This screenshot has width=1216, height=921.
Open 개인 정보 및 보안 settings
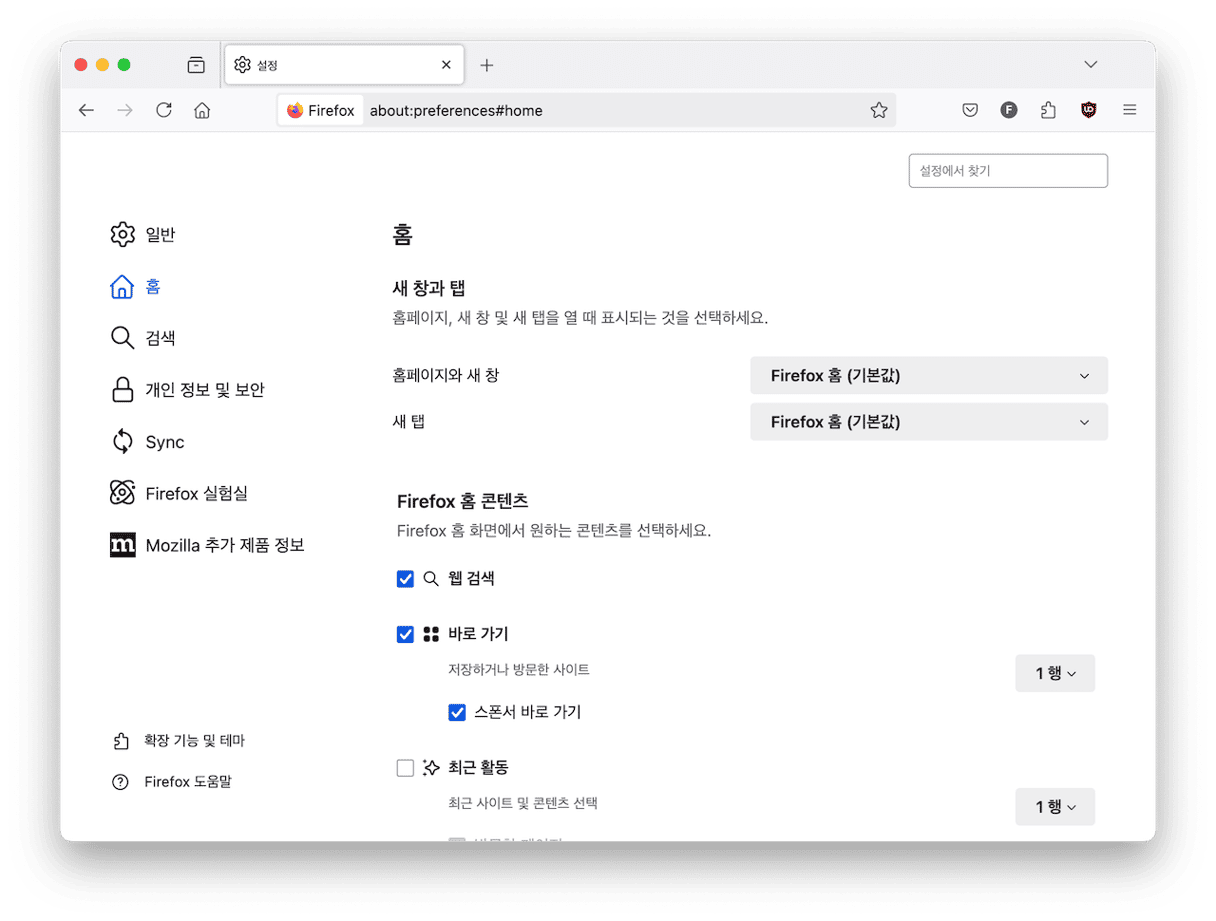(187, 390)
